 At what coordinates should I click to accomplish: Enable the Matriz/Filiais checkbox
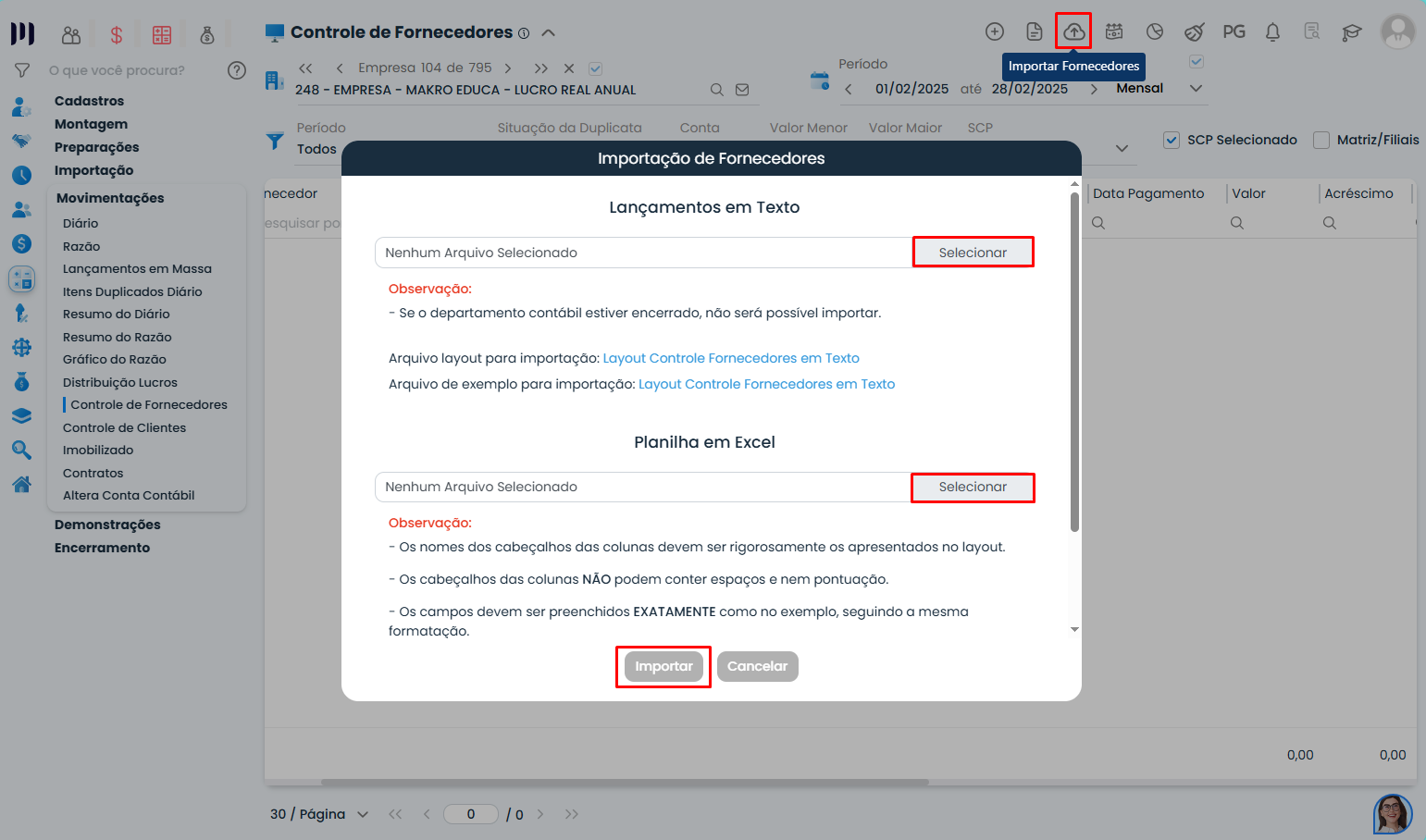point(1321,140)
